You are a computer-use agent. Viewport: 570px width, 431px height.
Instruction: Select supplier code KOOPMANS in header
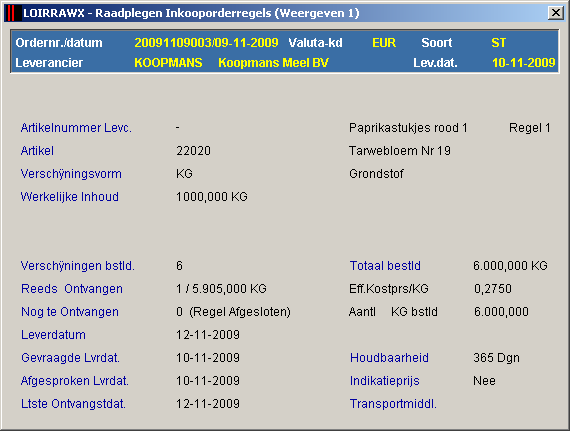(x=168, y=63)
